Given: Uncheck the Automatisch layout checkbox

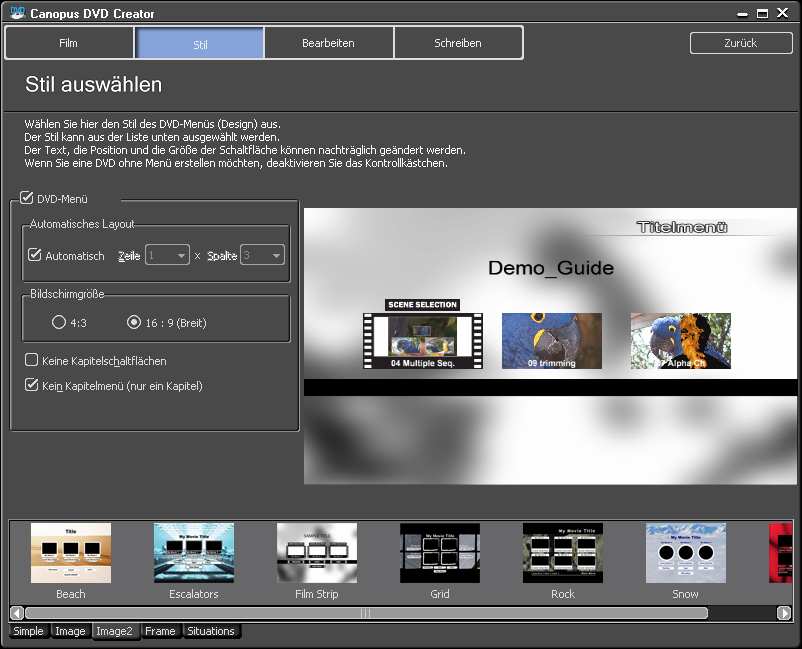Looking at the screenshot, I should pos(35,256).
